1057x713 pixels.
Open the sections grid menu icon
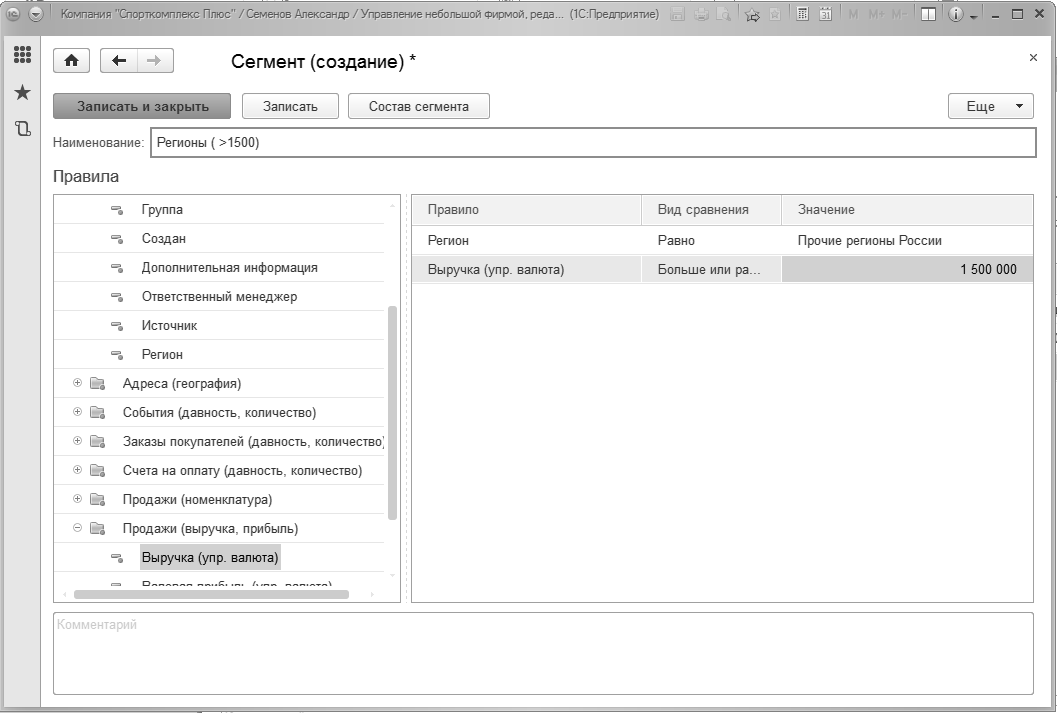pyautogui.click(x=22, y=55)
